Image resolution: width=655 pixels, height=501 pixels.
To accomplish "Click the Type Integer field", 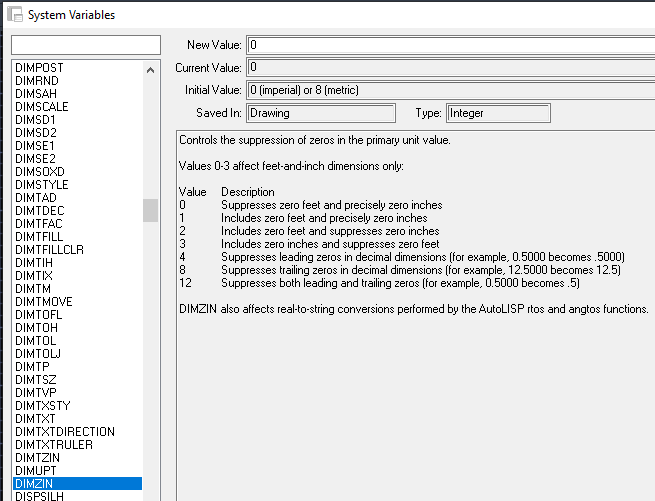I will pyautogui.click(x=498, y=113).
